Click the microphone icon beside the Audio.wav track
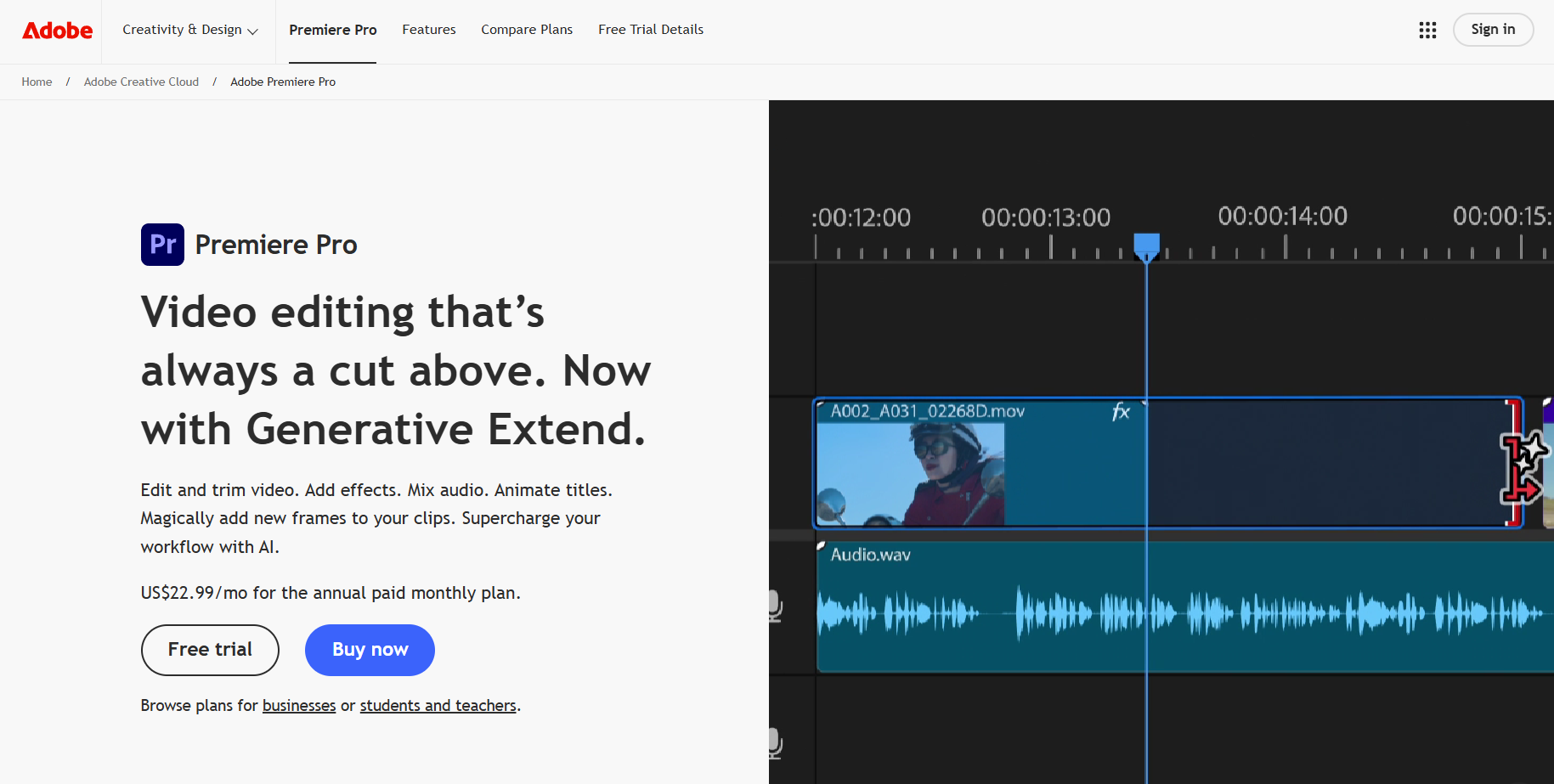Viewport: 1554px width, 784px height. coord(775,606)
